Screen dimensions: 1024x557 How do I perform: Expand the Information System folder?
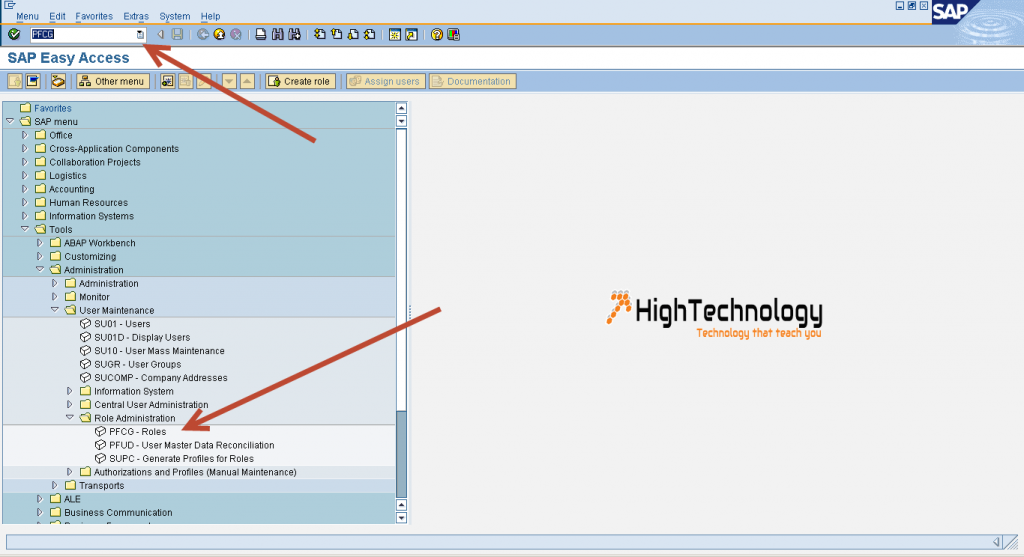pos(70,391)
